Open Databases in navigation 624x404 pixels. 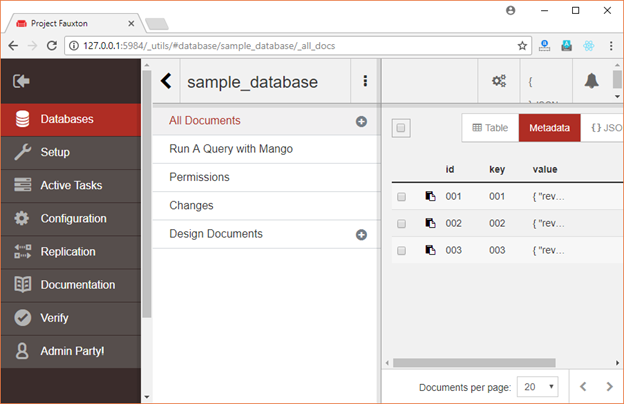tap(71, 120)
